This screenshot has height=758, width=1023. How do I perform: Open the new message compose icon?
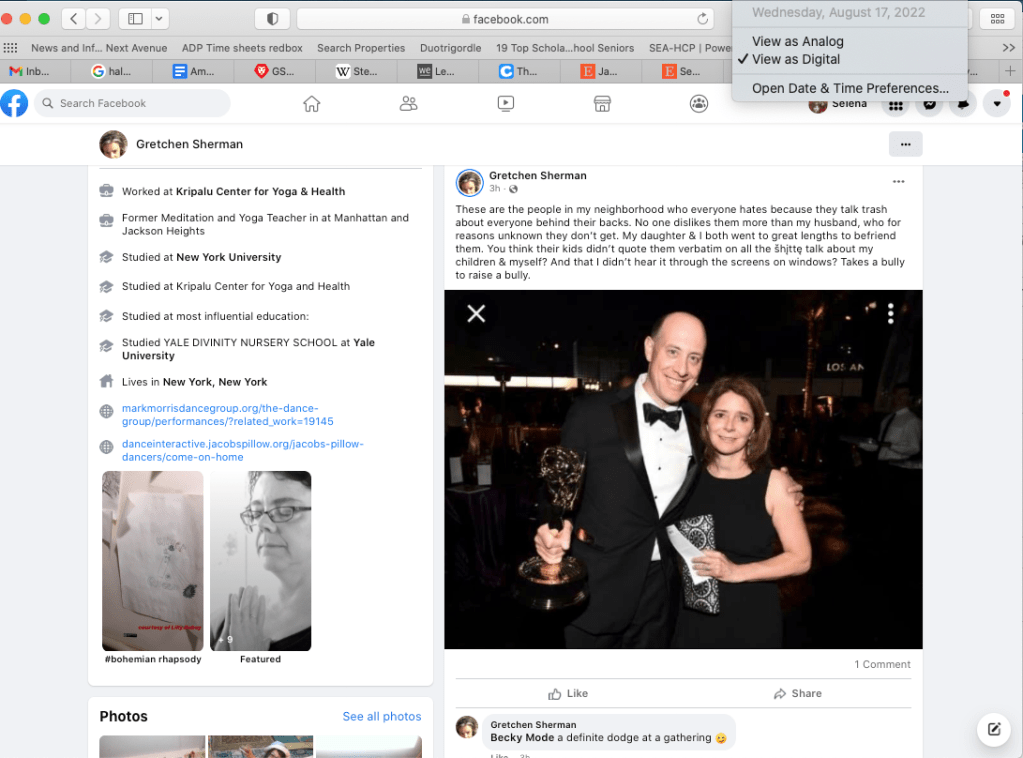tap(994, 729)
